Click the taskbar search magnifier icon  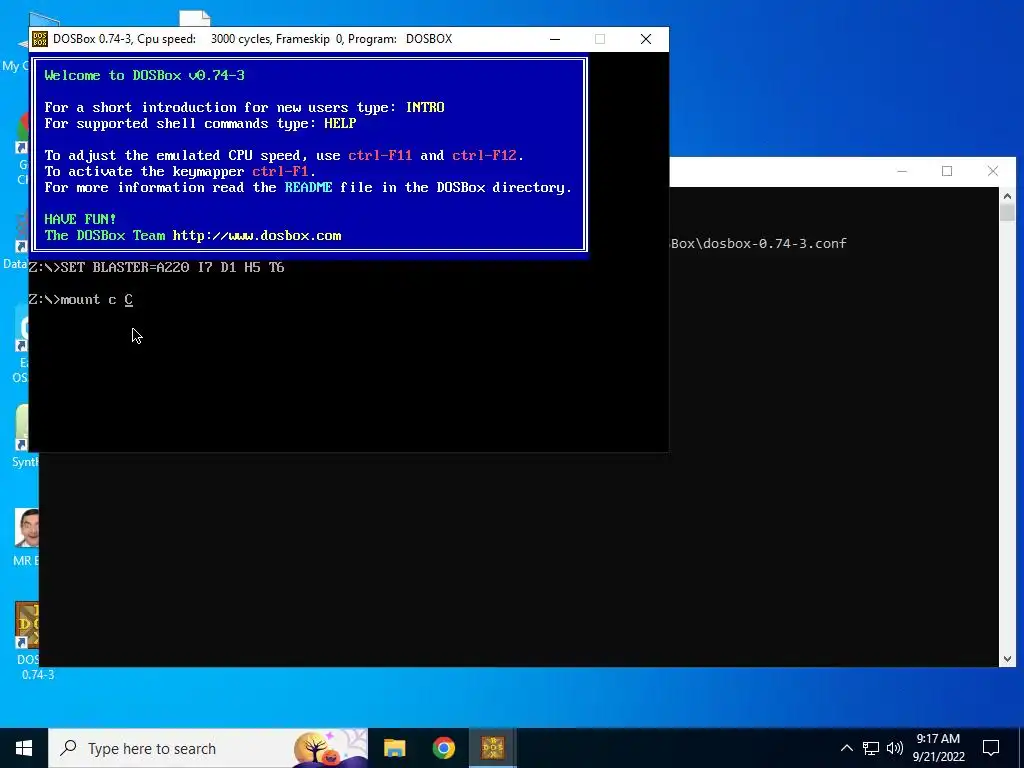point(68,748)
